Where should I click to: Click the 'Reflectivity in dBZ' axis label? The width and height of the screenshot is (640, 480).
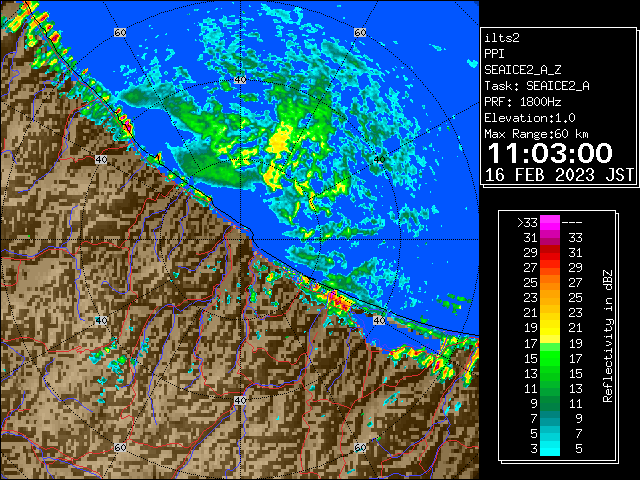pyautogui.click(x=607, y=336)
